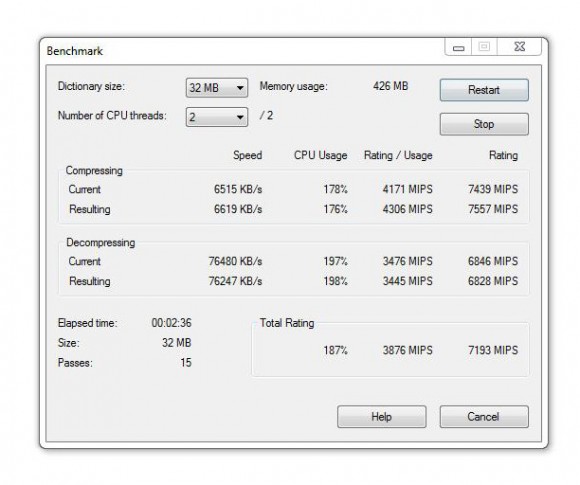580x485 pixels.
Task: Click the Rating / Usage column header
Action: [398, 155]
